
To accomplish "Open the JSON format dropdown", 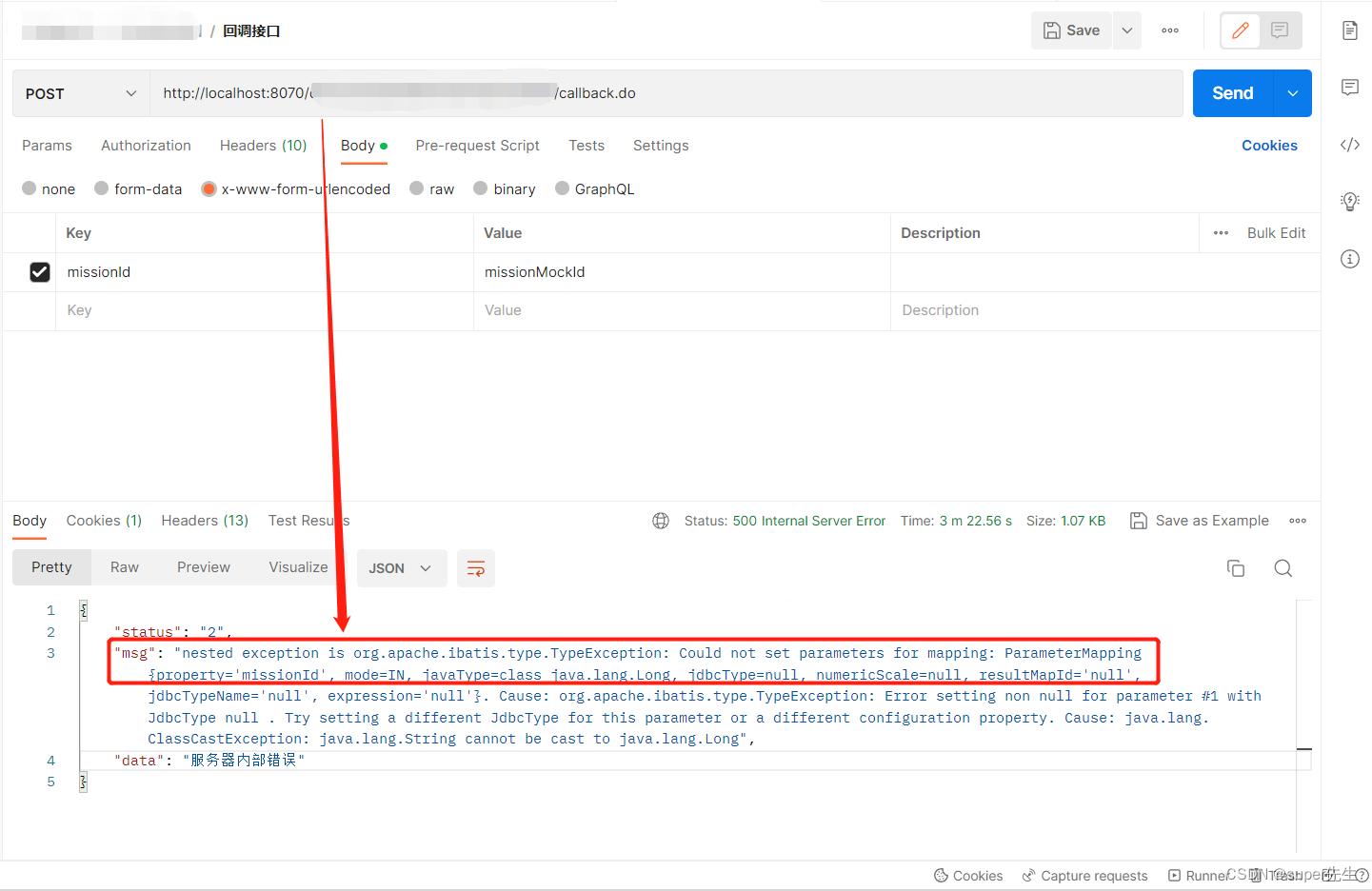I will click(x=401, y=568).
